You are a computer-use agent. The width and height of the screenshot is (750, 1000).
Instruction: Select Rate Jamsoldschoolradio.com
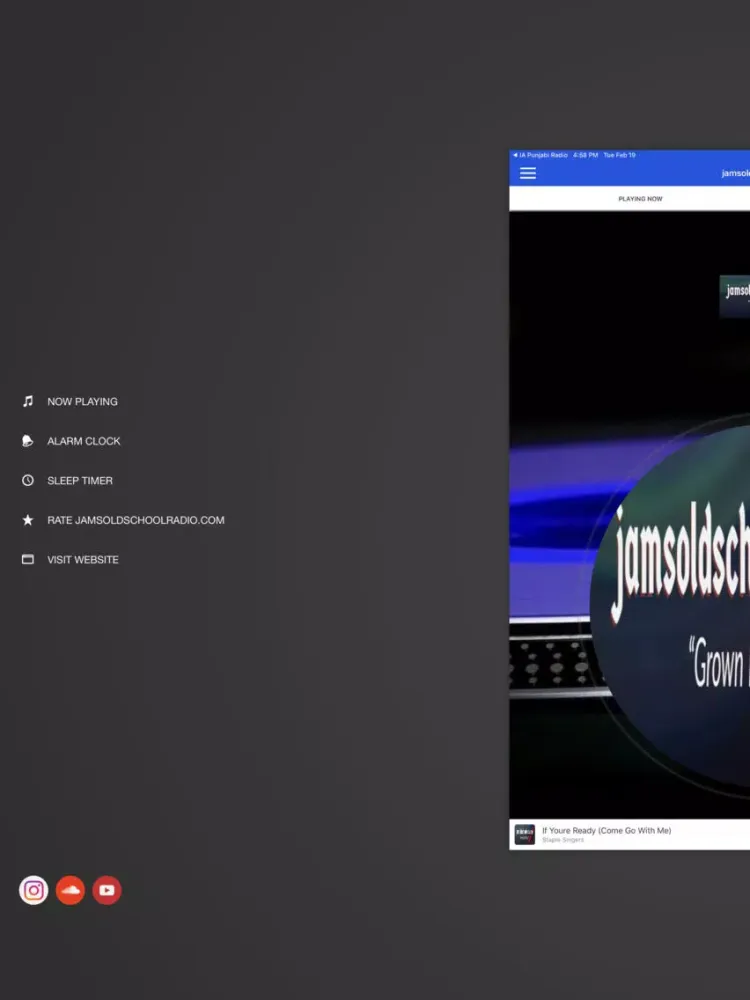[x=136, y=520]
